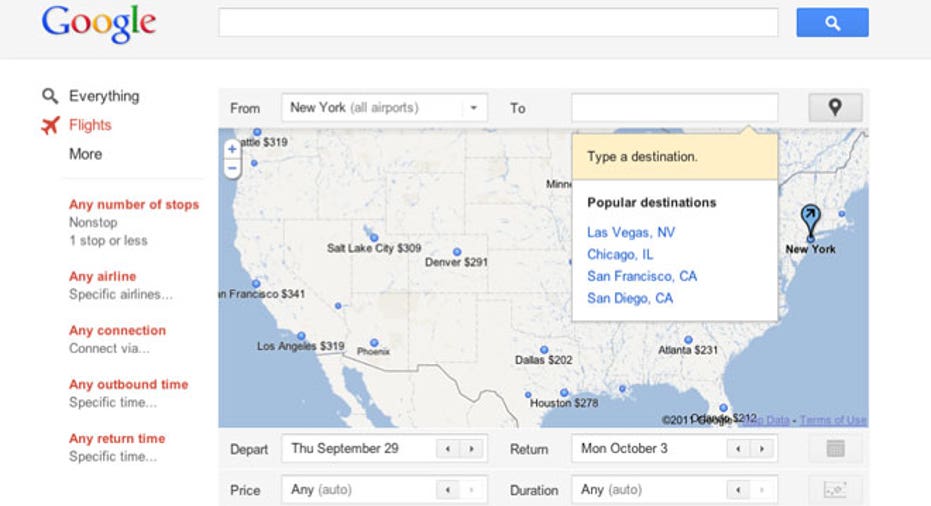Open the calendar icon beside Return date
The width and height of the screenshot is (931, 506).
coord(835,448)
